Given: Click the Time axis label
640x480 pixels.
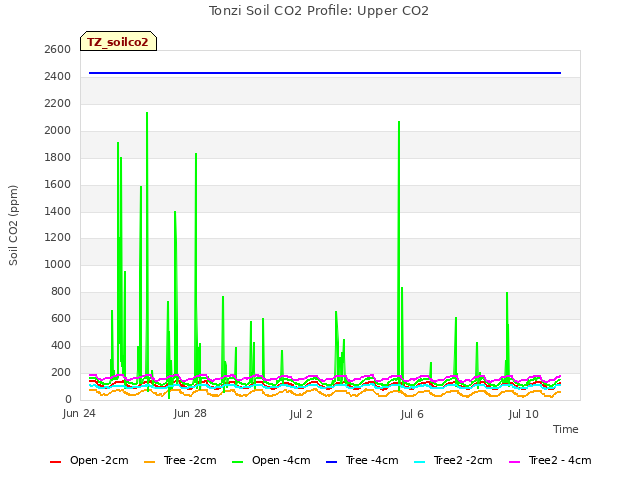Looking at the screenshot, I should (566, 429).
